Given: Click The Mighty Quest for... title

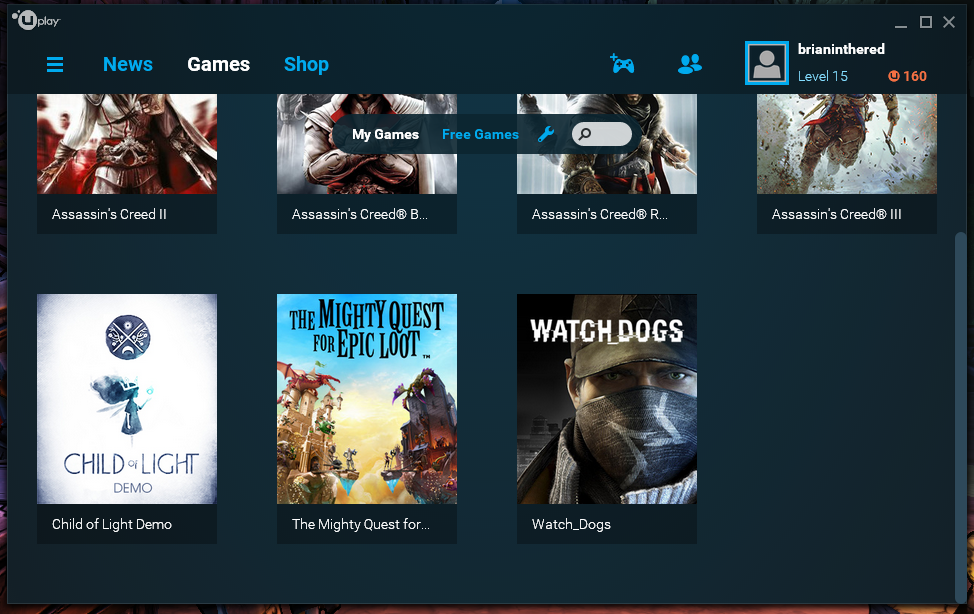Looking at the screenshot, I should [361, 525].
